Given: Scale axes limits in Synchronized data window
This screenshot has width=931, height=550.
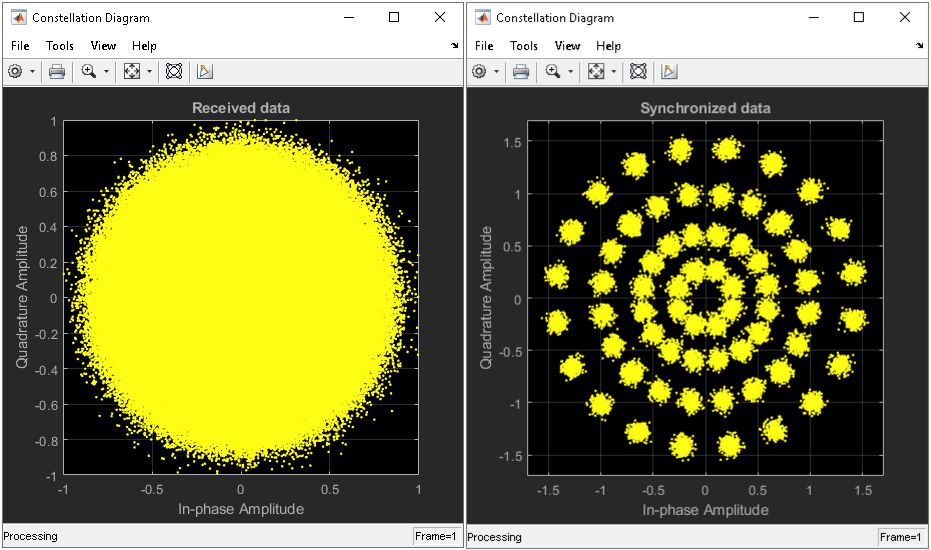Looking at the screenshot, I should tap(595, 71).
